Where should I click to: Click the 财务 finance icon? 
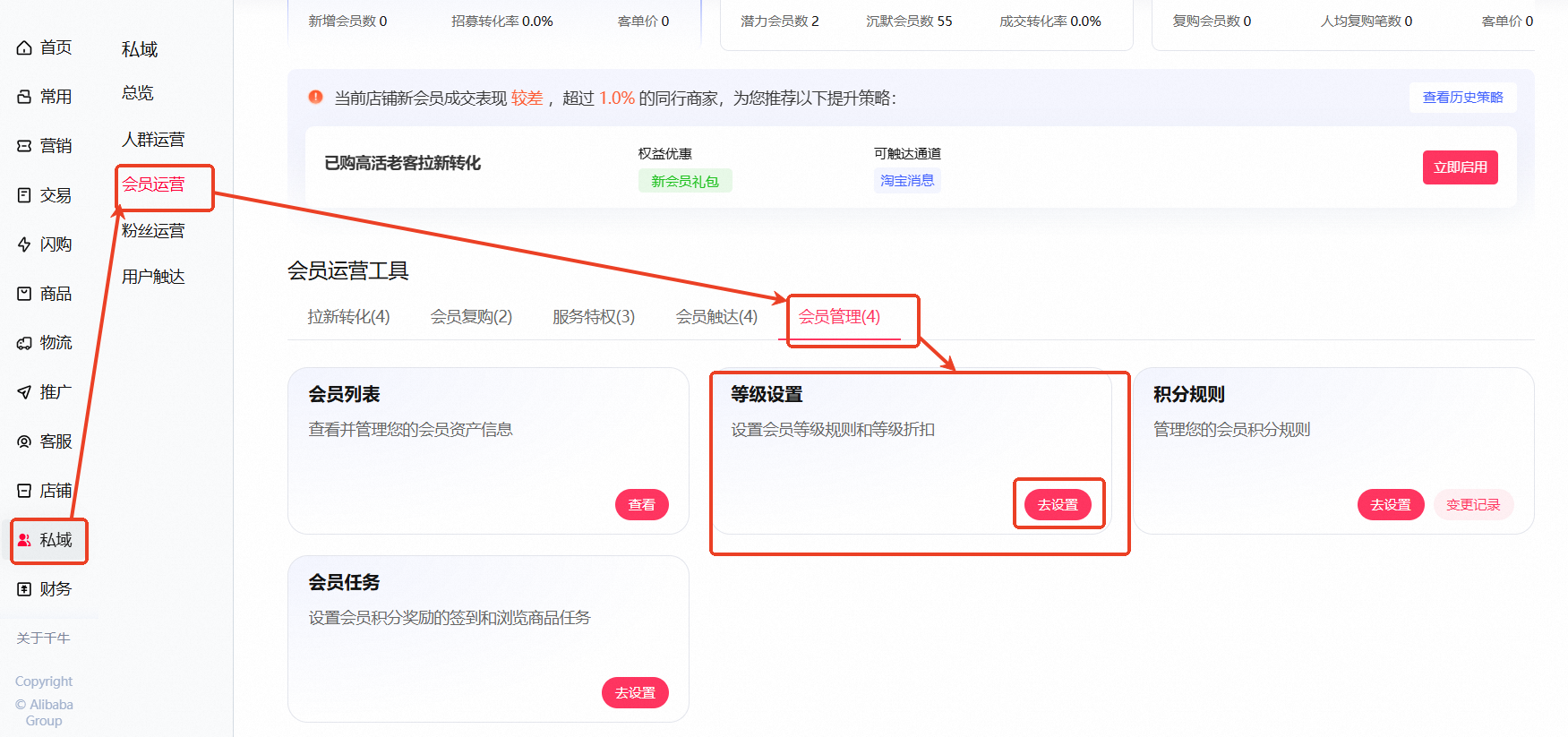click(24, 589)
